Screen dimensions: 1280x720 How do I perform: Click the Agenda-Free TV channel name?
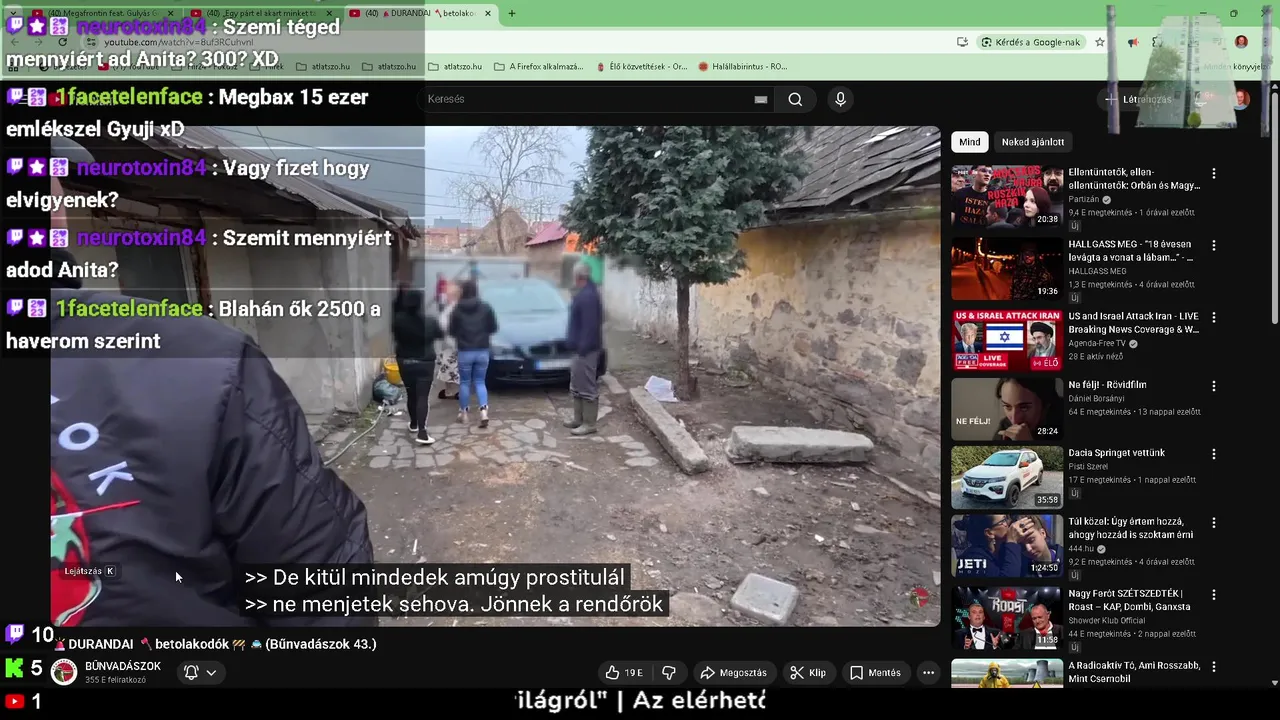pyautogui.click(x=1097, y=343)
